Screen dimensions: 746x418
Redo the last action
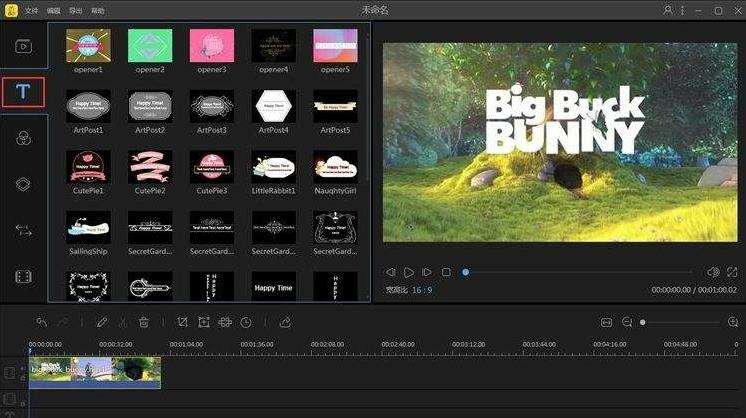63,322
